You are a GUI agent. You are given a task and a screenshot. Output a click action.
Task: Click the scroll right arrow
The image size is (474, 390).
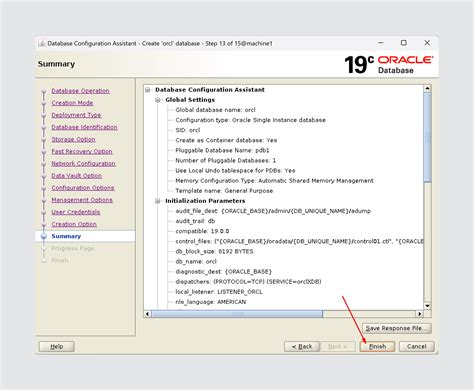(420, 314)
